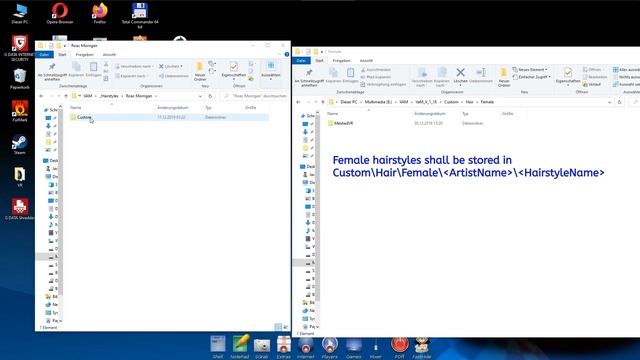This screenshot has height=360, width=640.
Task: Go up one level in Roac Morrigan window
Action: pyautogui.click(x=66, y=96)
